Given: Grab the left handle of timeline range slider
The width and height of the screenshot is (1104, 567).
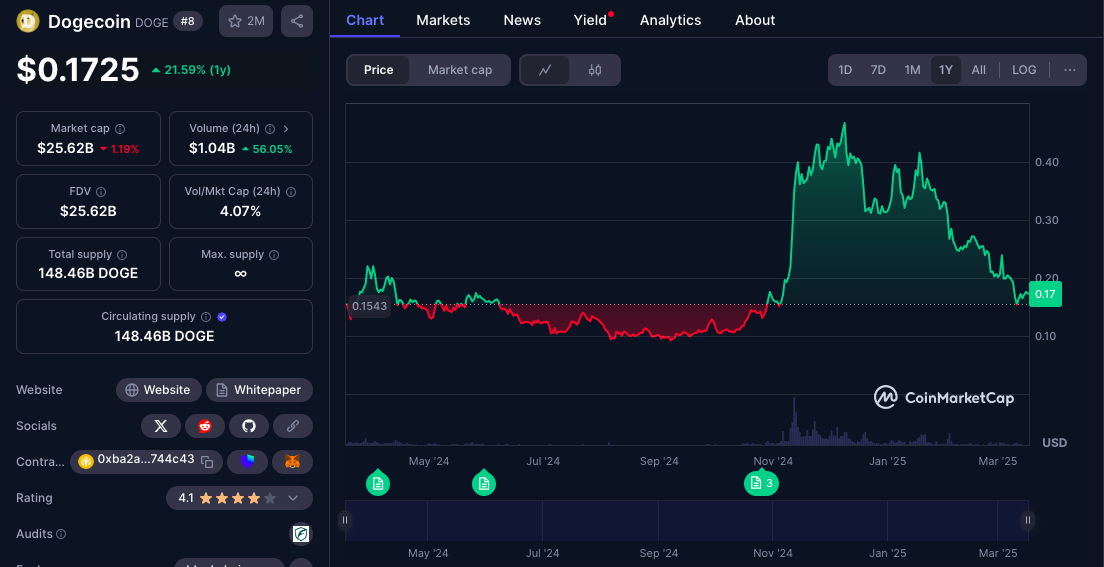Looking at the screenshot, I should (x=345, y=520).
